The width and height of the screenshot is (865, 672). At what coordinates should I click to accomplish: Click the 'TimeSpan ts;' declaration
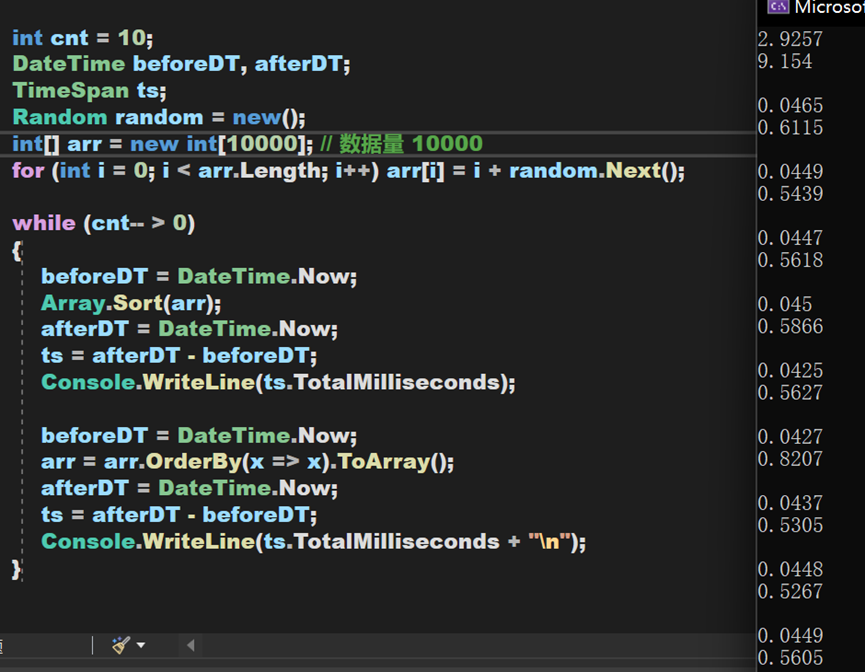point(89,90)
